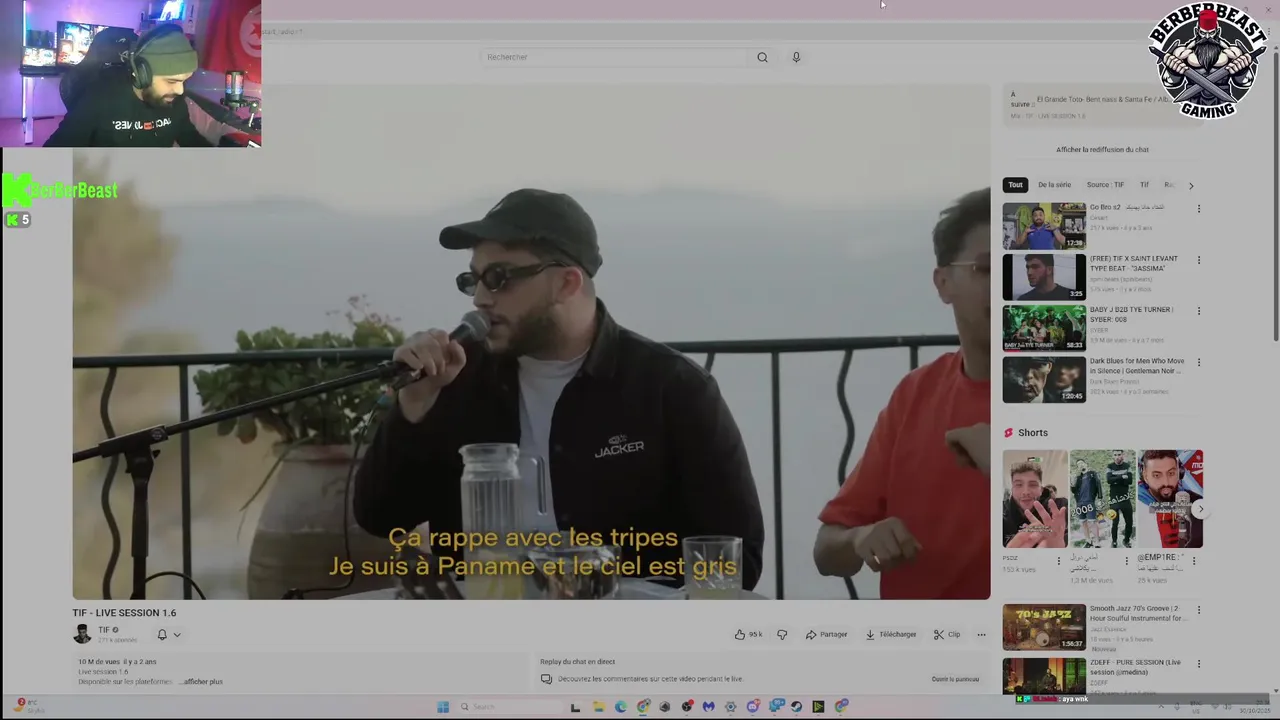Dislike the video with thumbs-down icon

[782, 634]
